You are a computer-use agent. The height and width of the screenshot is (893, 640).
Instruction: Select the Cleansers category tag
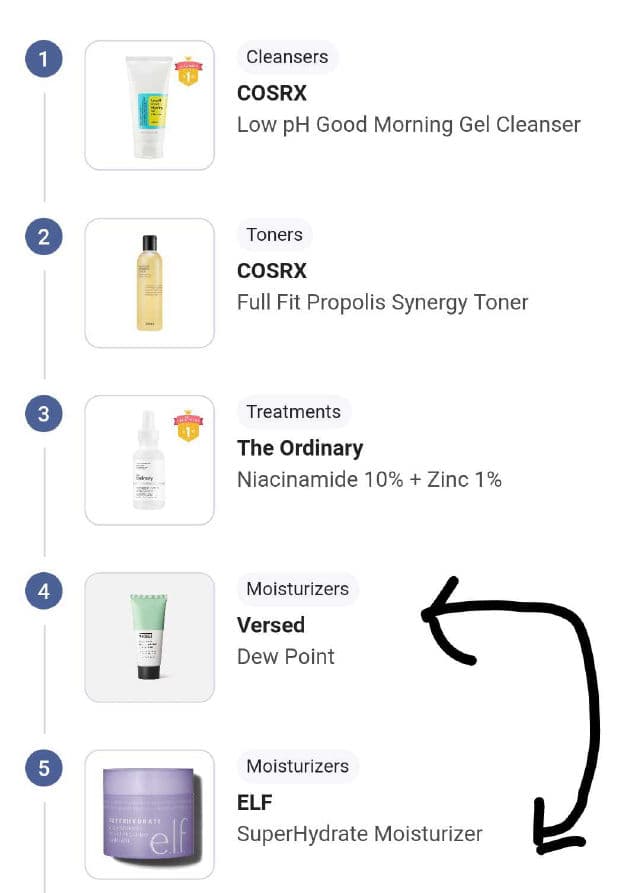pyautogui.click(x=287, y=57)
